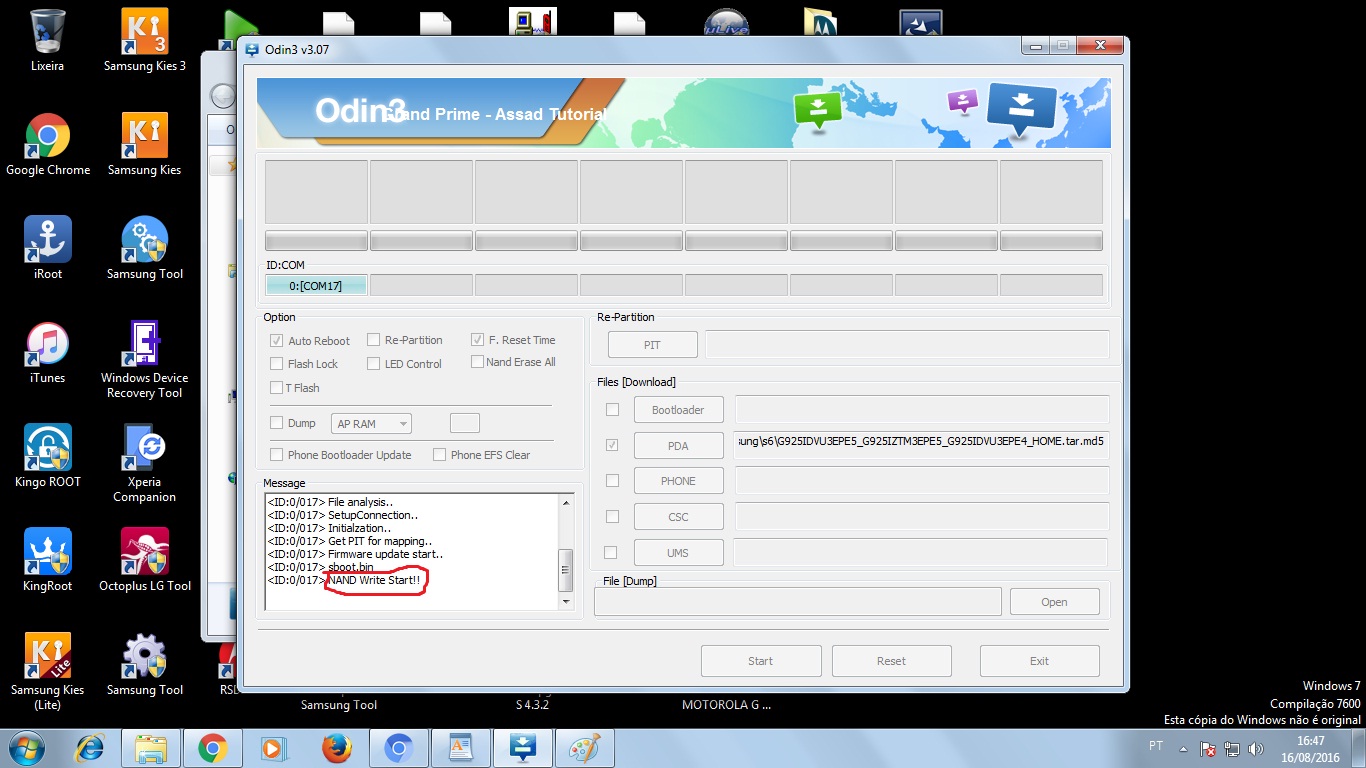Screen dimensions: 1366x768
Task: Switch to Chrome in the taskbar
Action: point(212,748)
